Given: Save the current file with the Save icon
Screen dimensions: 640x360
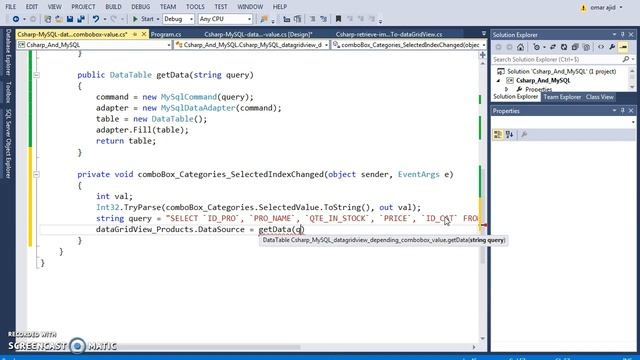Looking at the screenshot, I should [x=70, y=19].
